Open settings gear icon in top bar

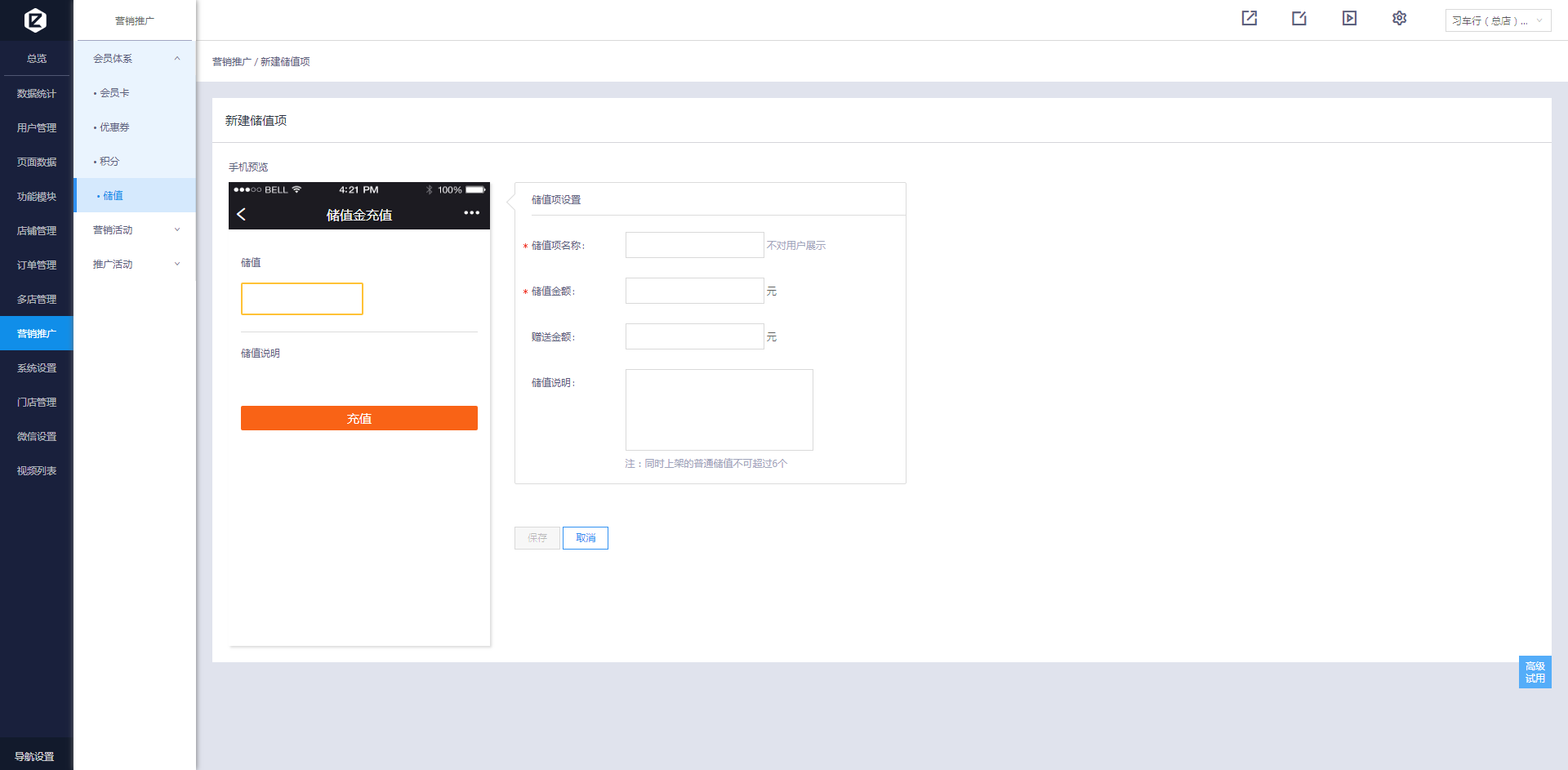(x=1399, y=18)
